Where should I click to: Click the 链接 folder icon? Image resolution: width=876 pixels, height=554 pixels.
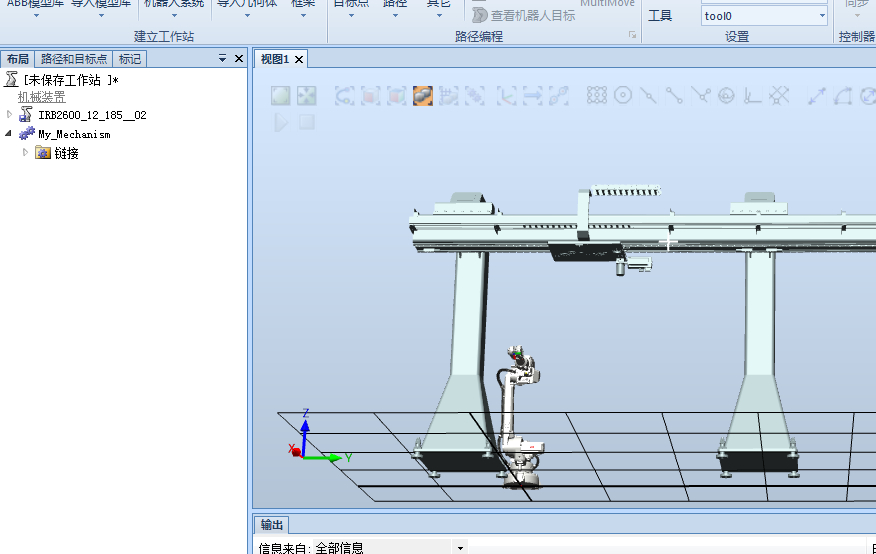(43, 153)
